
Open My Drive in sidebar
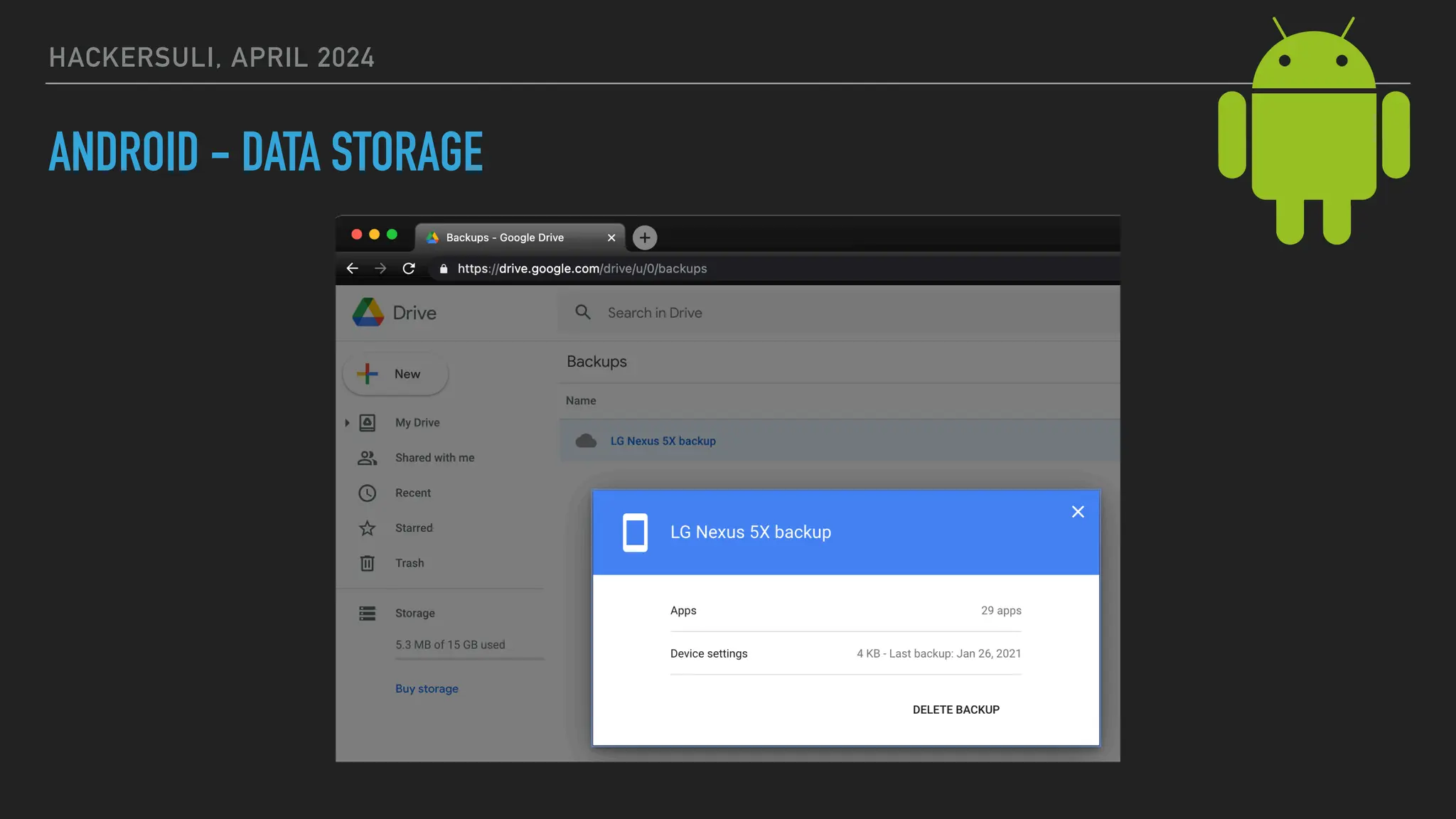(x=417, y=422)
